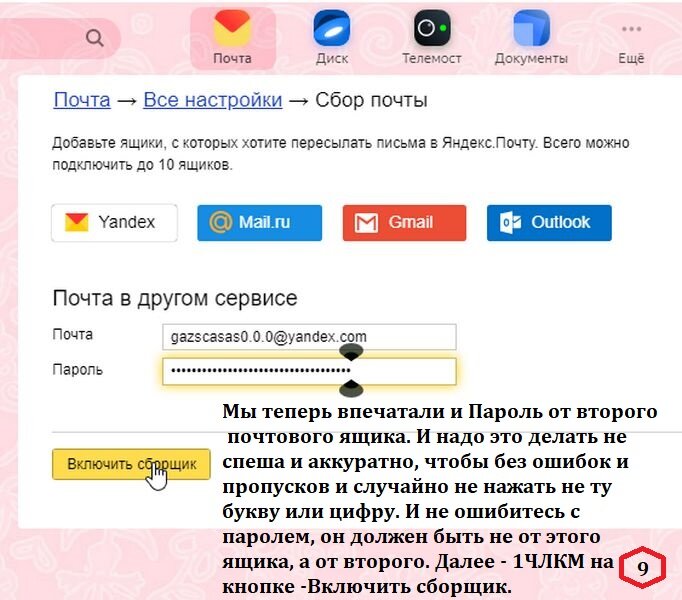This screenshot has width=682, height=600.
Task: Choose the Outlook mailbox button
Action: 549,222
